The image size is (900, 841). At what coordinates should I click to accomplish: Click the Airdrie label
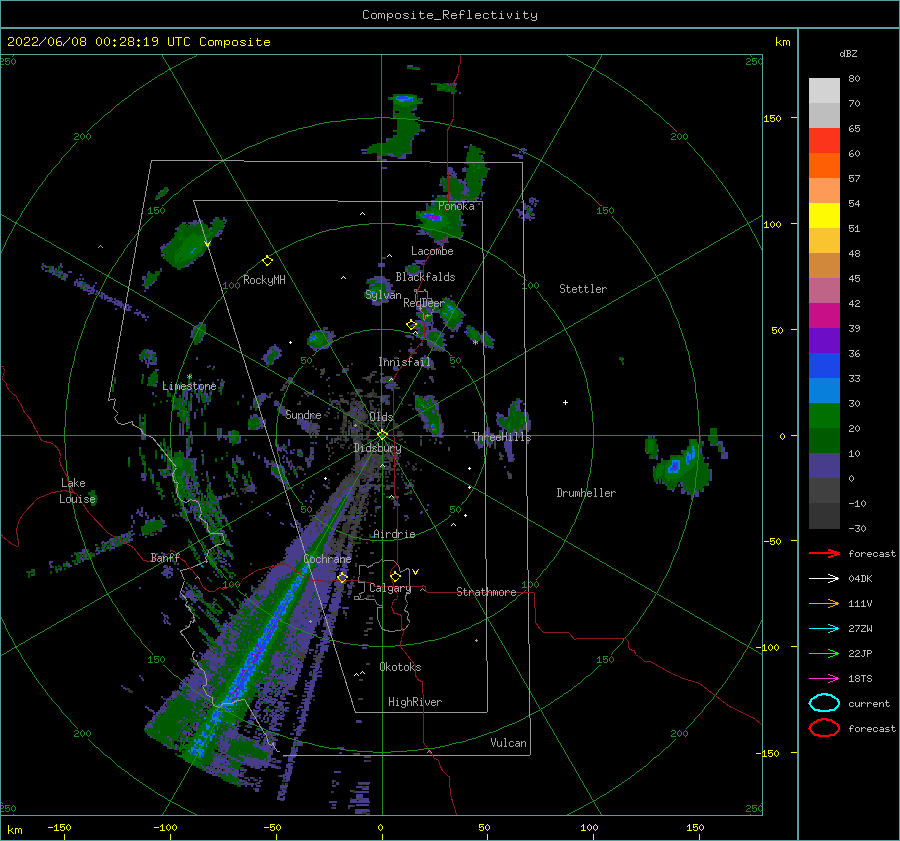coord(394,534)
